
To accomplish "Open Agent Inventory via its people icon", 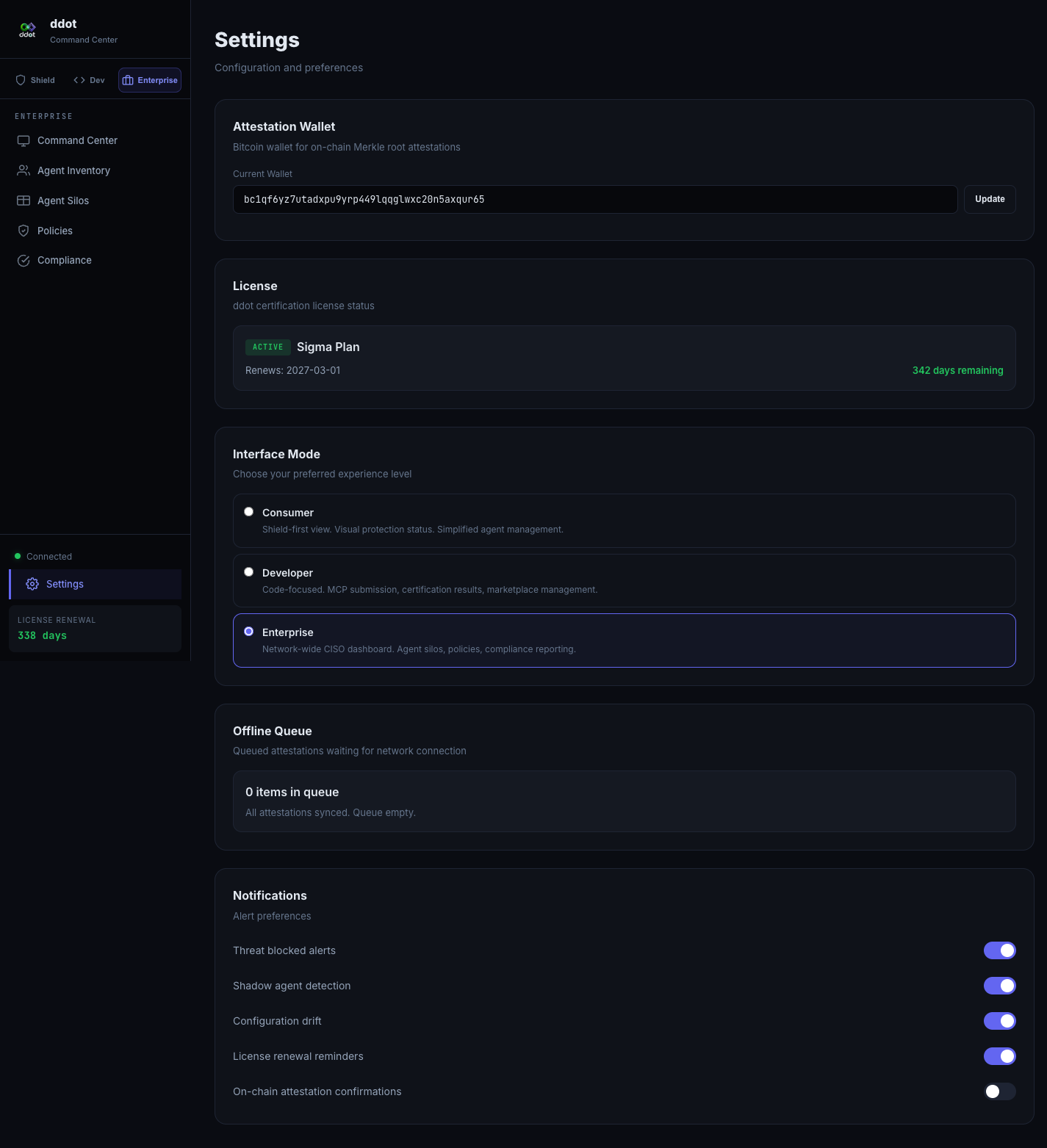I will click(24, 170).
